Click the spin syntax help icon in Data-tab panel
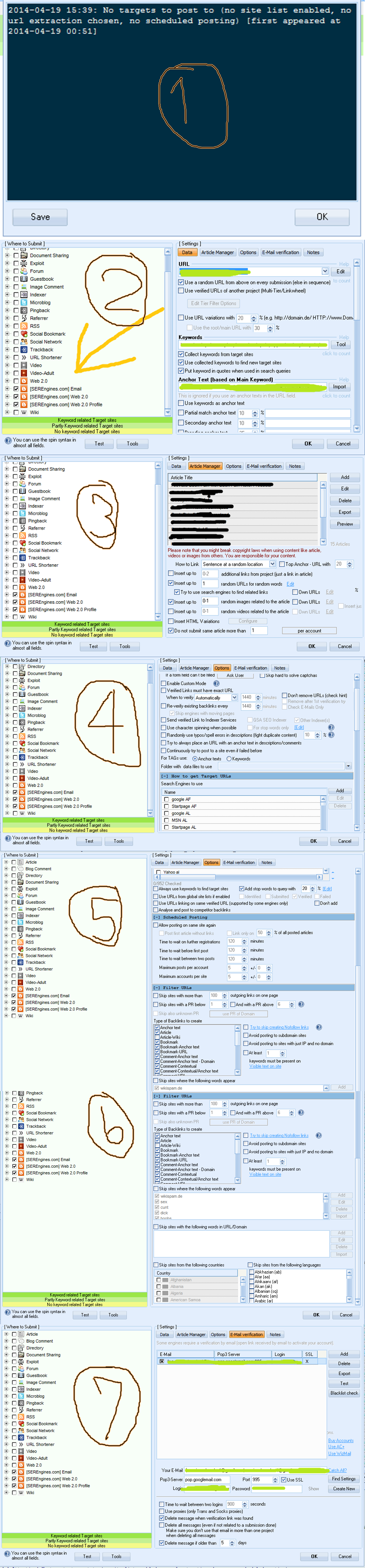This screenshot has height=1568, width=365. click(x=8, y=440)
